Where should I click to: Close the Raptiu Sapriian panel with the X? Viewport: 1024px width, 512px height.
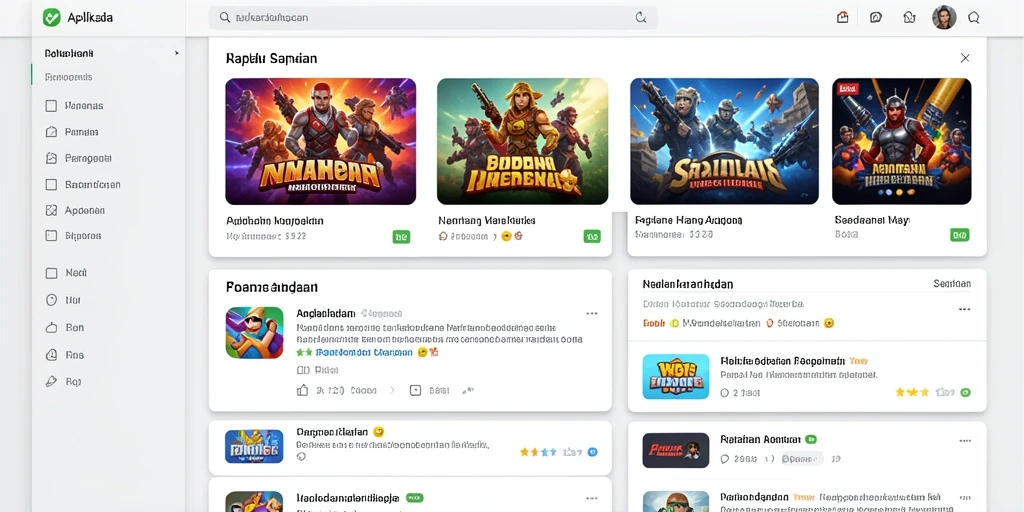965,58
